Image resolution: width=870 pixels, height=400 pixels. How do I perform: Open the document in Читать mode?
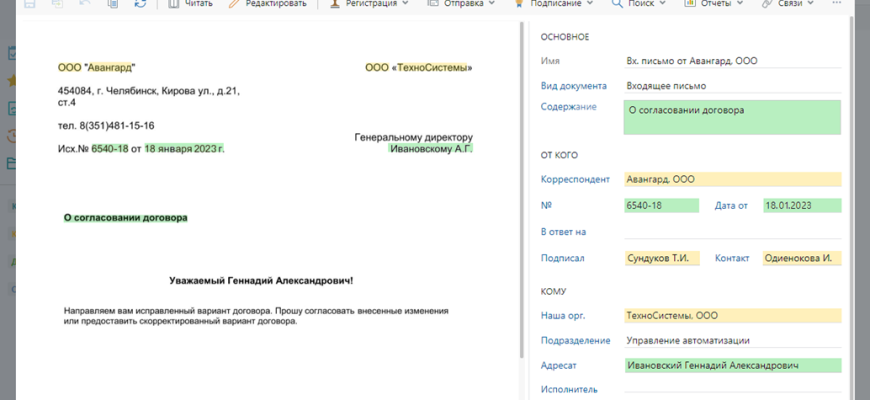(x=190, y=4)
